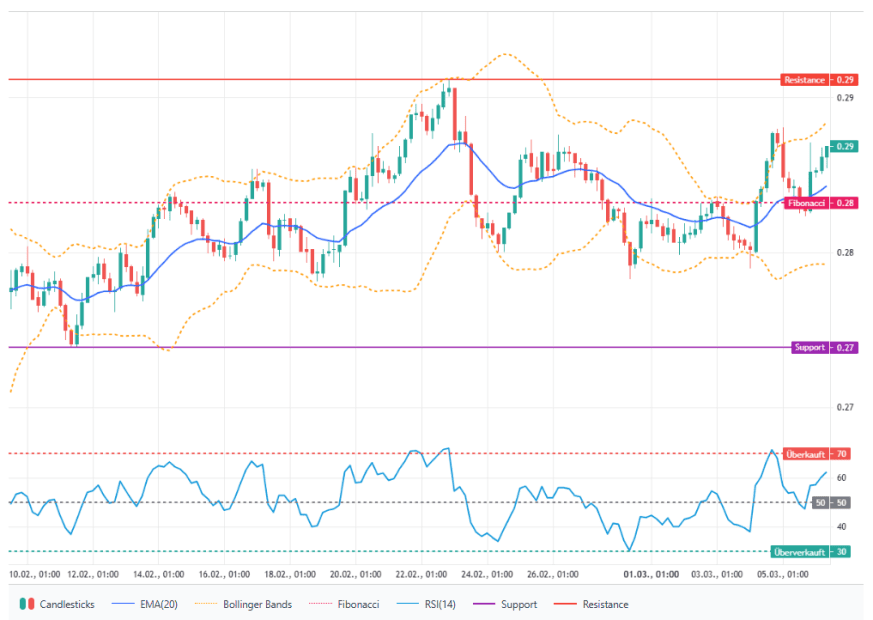Click the RSI axis value 40
The width and height of the screenshot is (873, 620).
click(x=842, y=527)
